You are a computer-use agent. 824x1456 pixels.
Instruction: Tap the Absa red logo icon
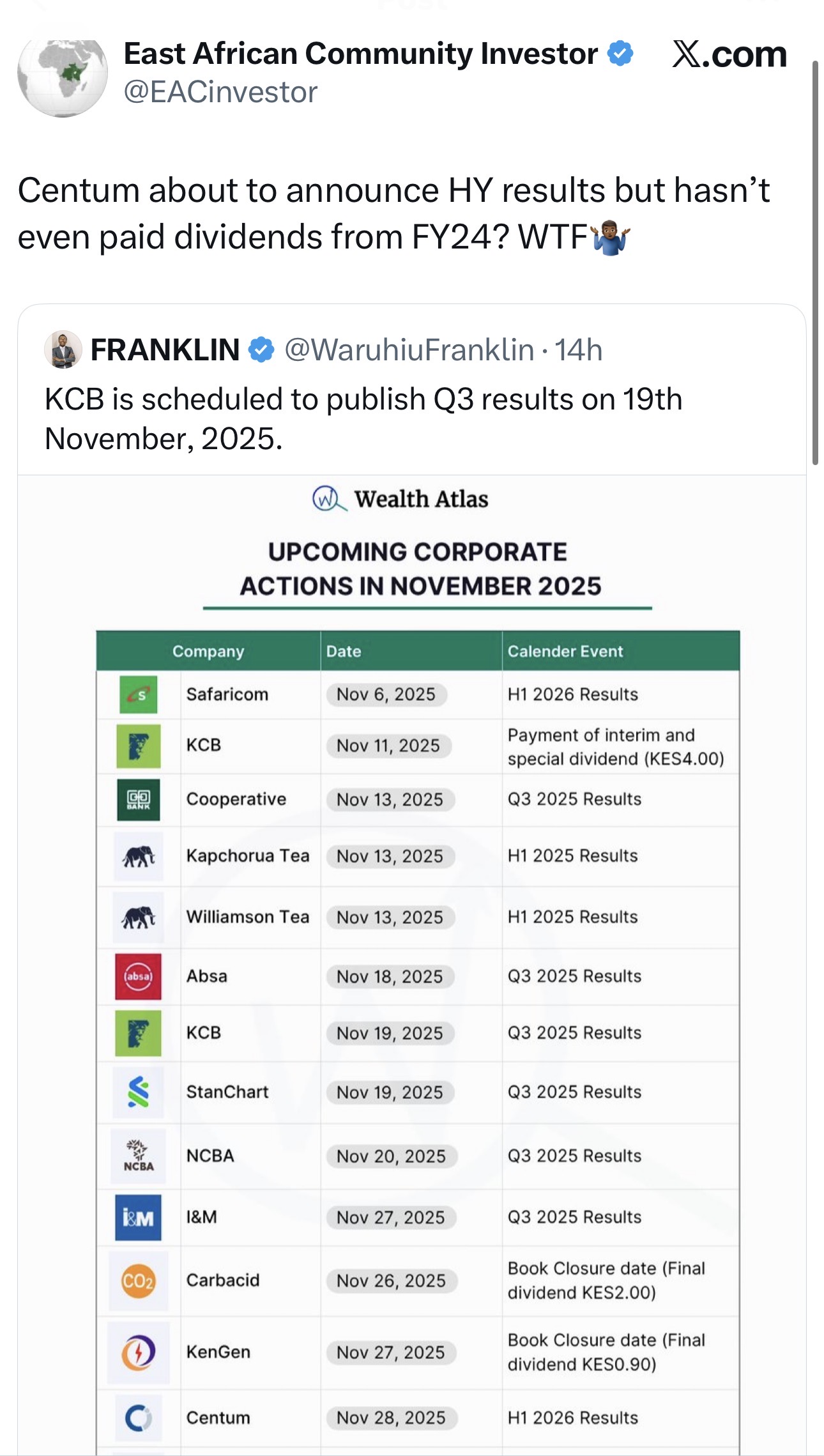point(139,976)
